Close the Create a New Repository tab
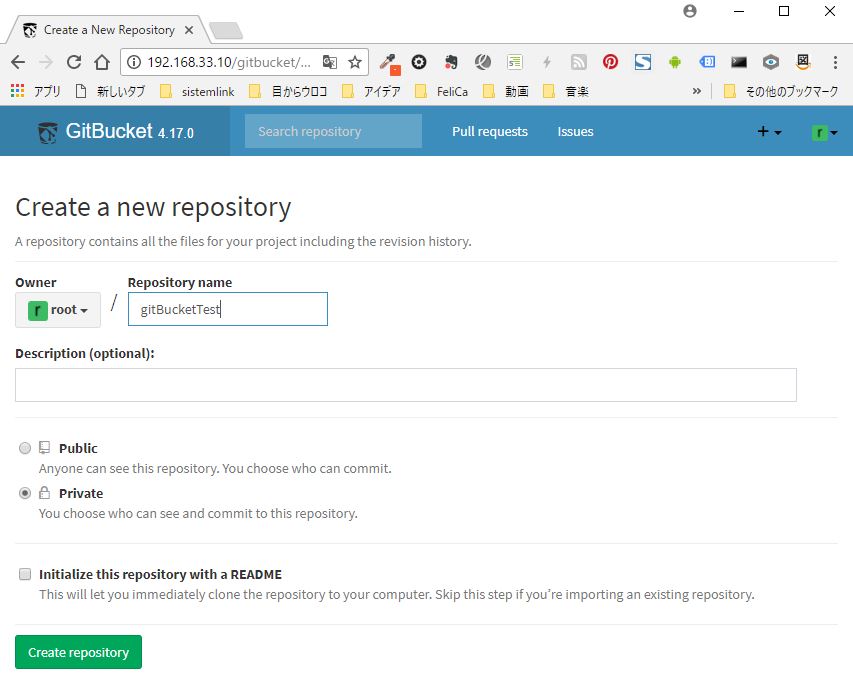The image size is (853, 691). point(189,30)
